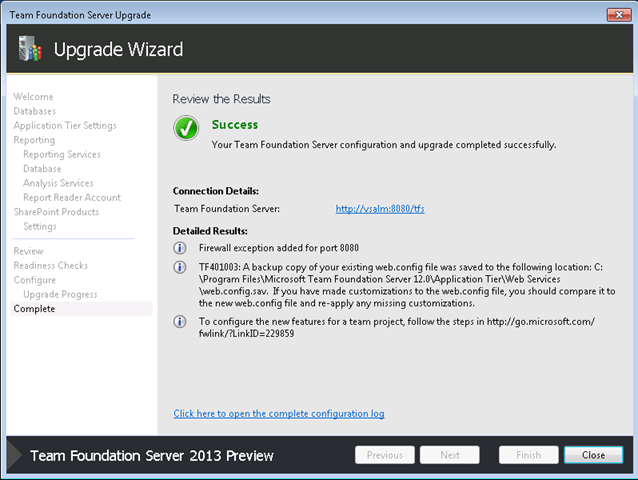Image resolution: width=638 pixels, height=480 pixels.
Task: Select the Readiness Checks step
Action: point(50,266)
